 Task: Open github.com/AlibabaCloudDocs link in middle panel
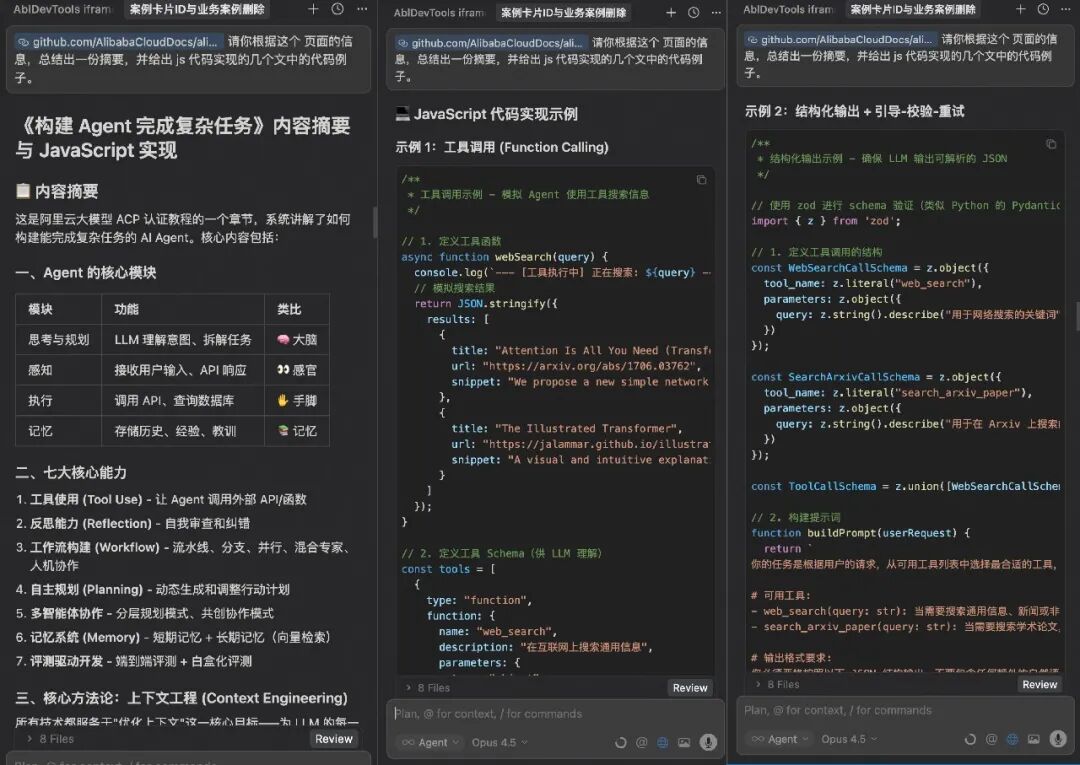click(491, 43)
